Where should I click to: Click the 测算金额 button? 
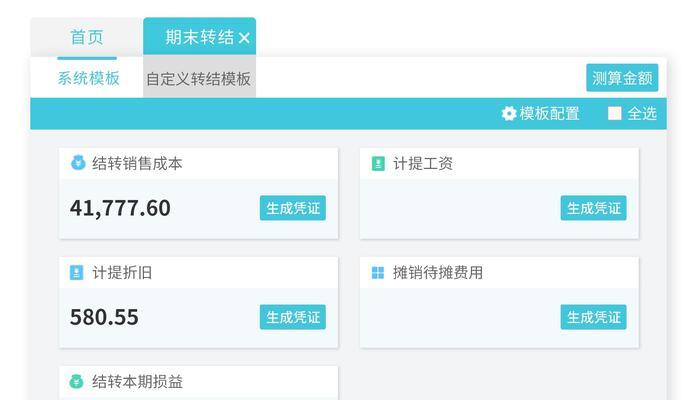(x=622, y=78)
